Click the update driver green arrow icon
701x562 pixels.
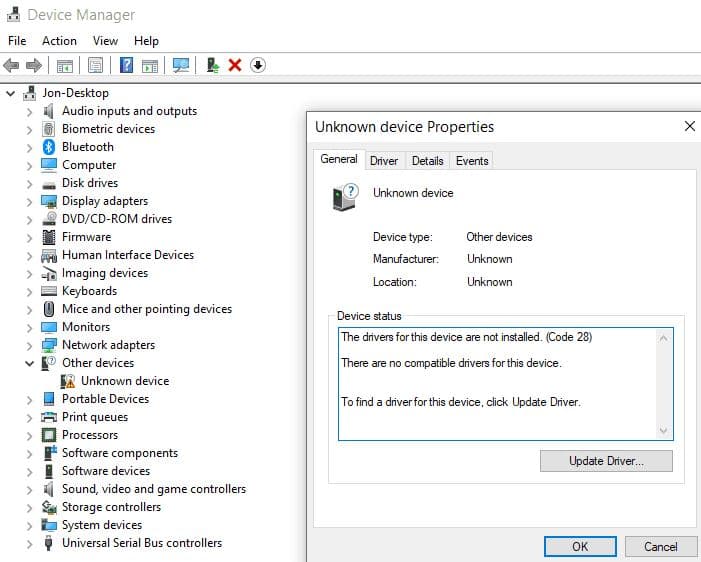(212, 65)
